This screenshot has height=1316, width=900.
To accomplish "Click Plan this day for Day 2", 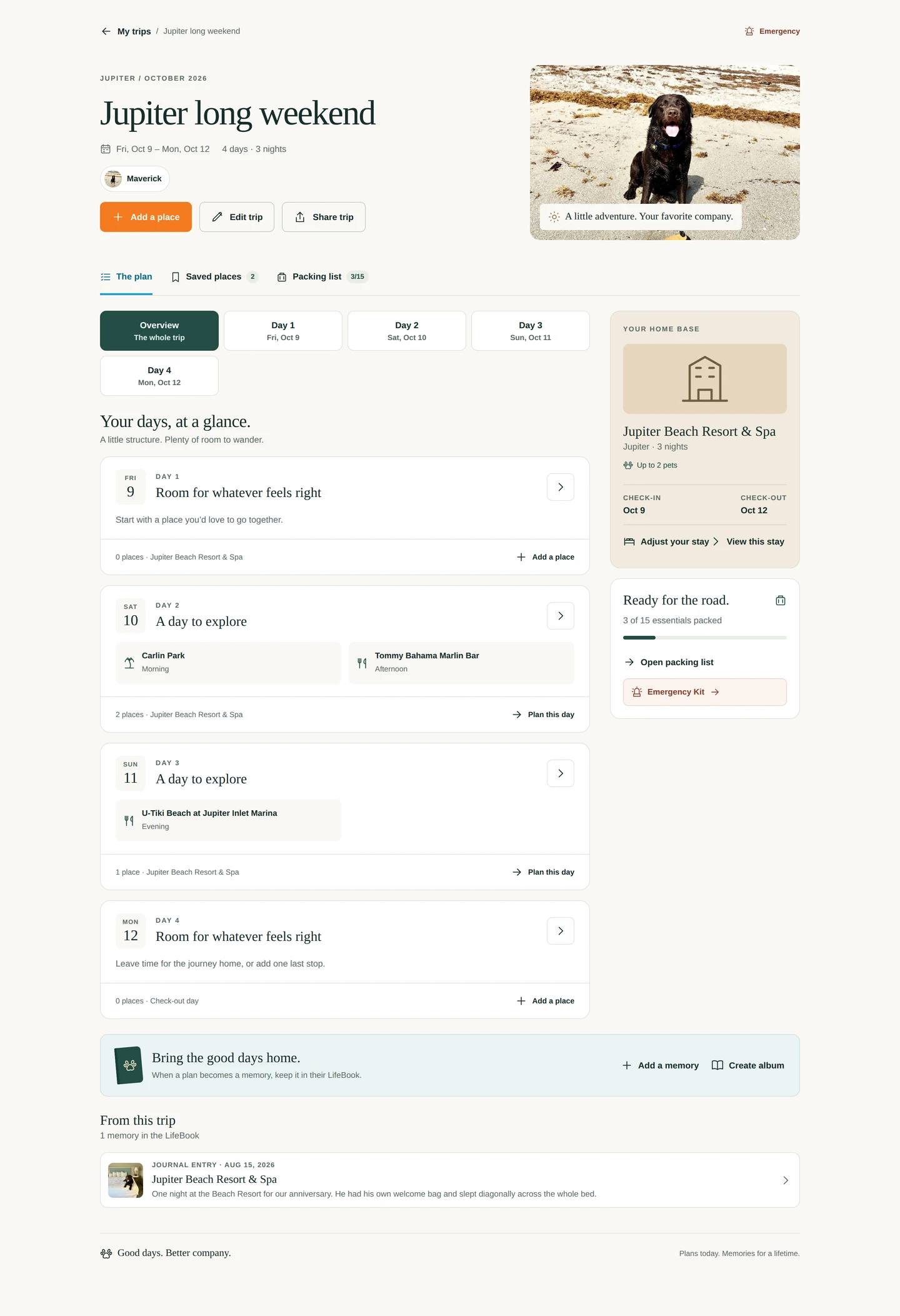I will (543, 715).
